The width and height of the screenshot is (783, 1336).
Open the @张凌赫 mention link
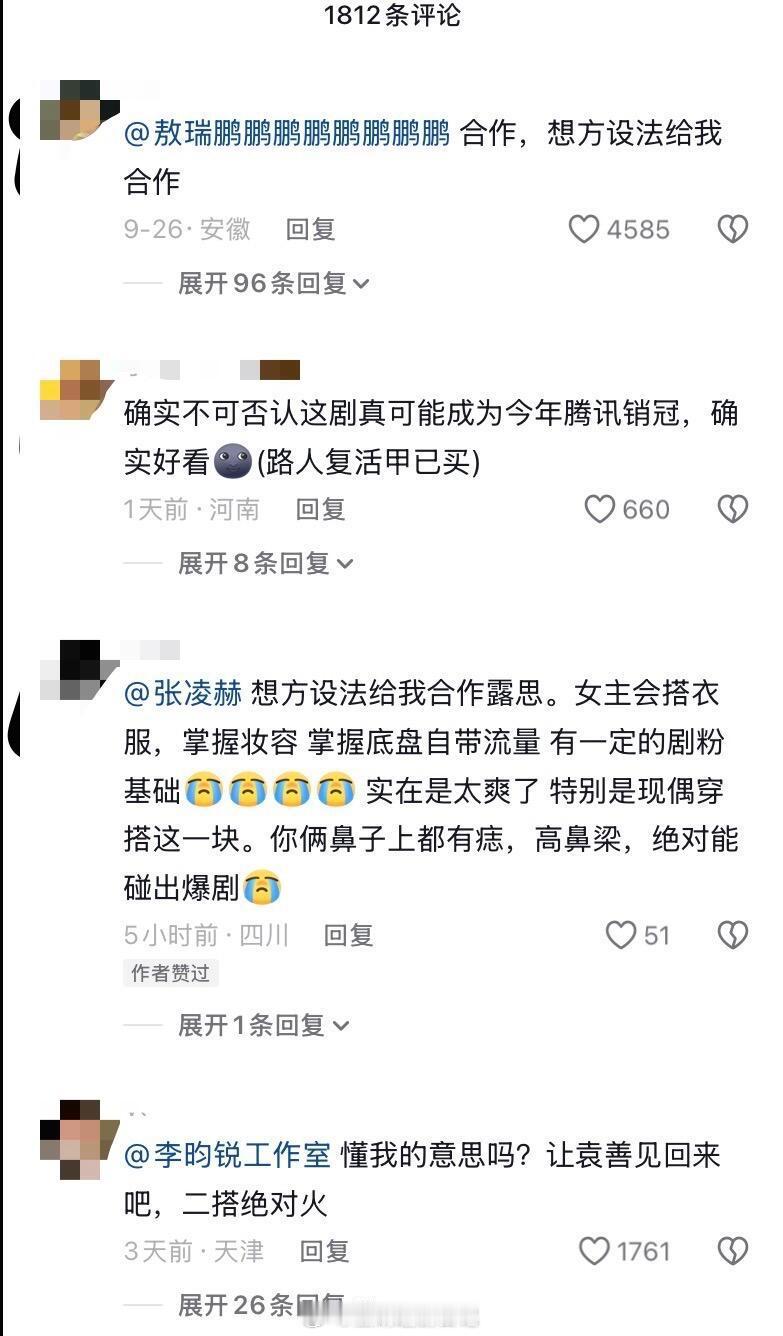click(x=183, y=693)
